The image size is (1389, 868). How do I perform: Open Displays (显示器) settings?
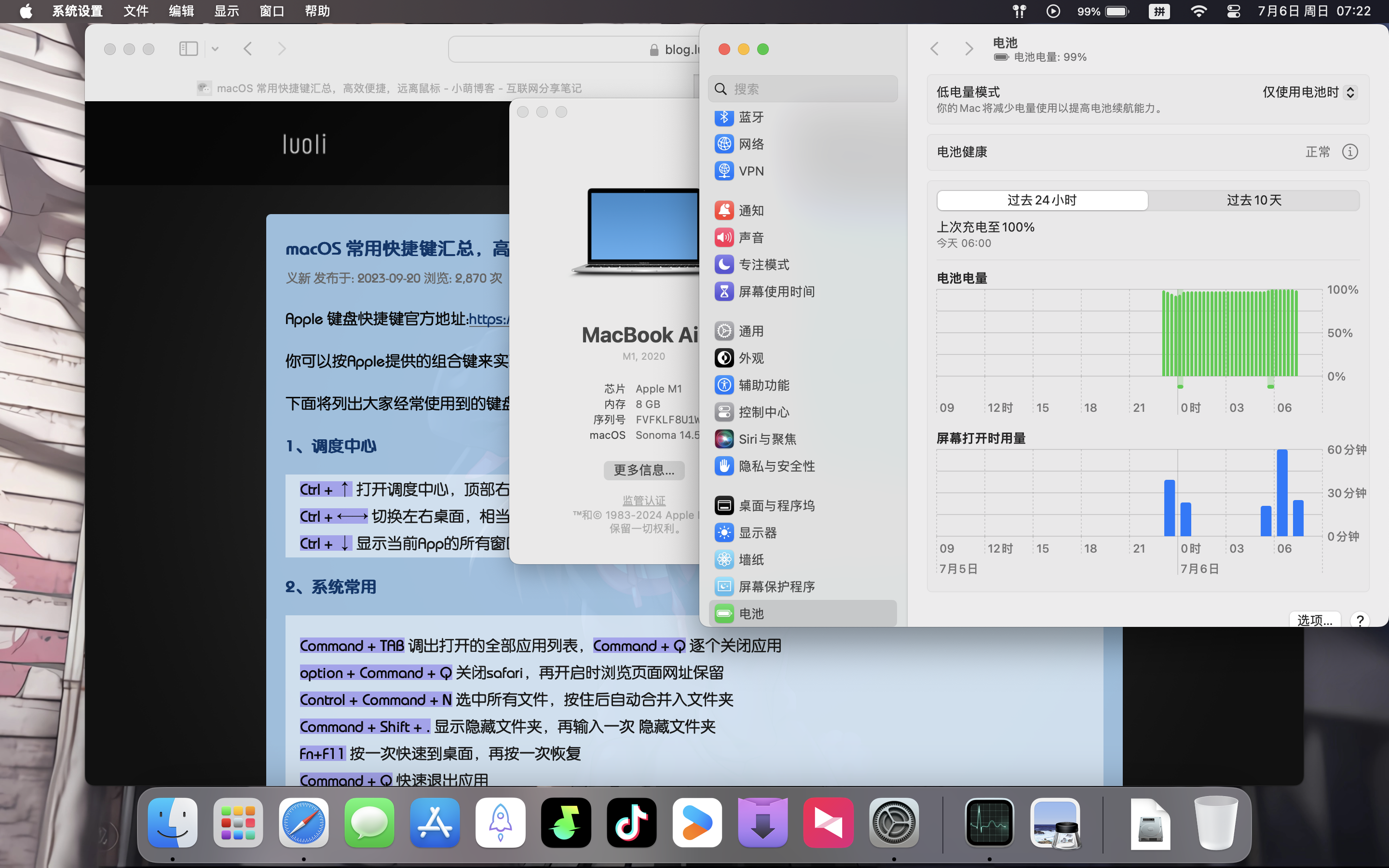point(803,533)
